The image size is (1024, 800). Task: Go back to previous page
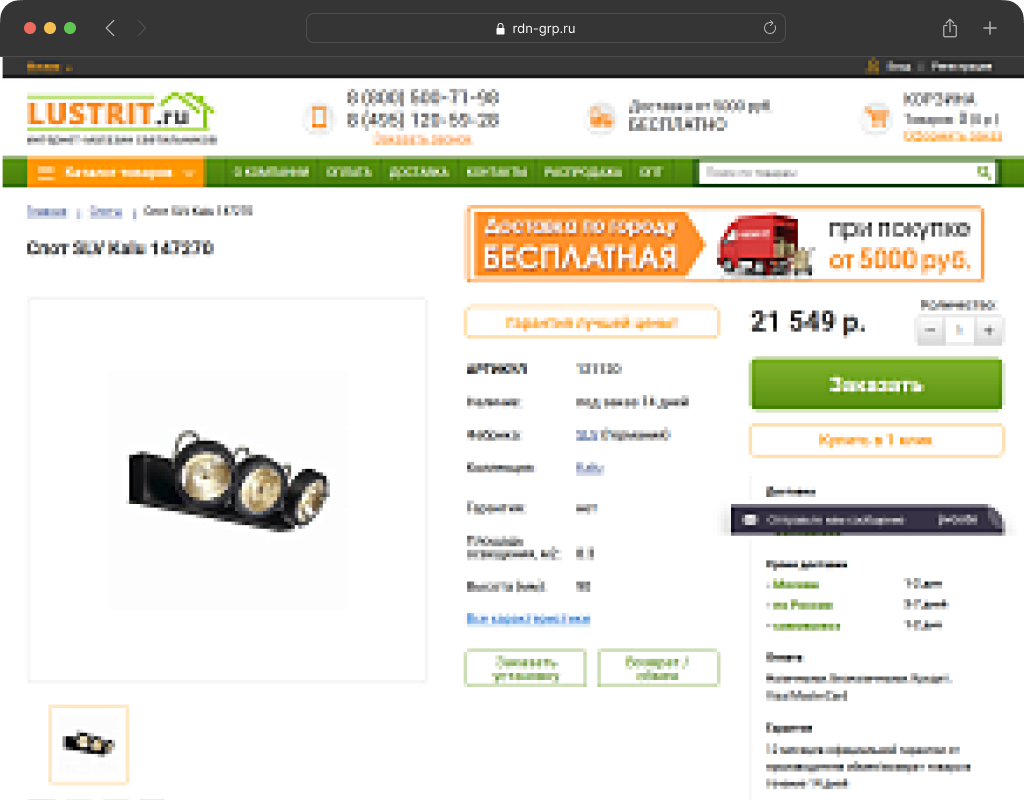pyautogui.click(x=110, y=28)
